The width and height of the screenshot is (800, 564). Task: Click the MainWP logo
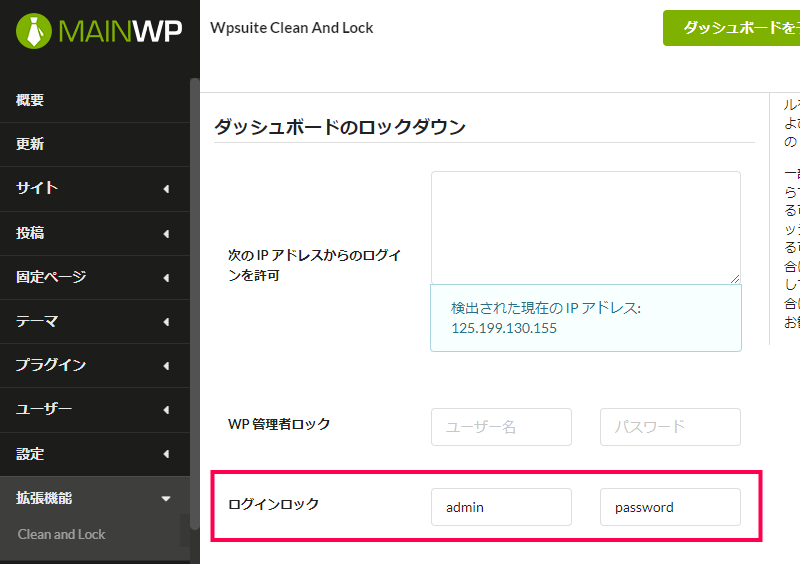(x=98, y=31)
